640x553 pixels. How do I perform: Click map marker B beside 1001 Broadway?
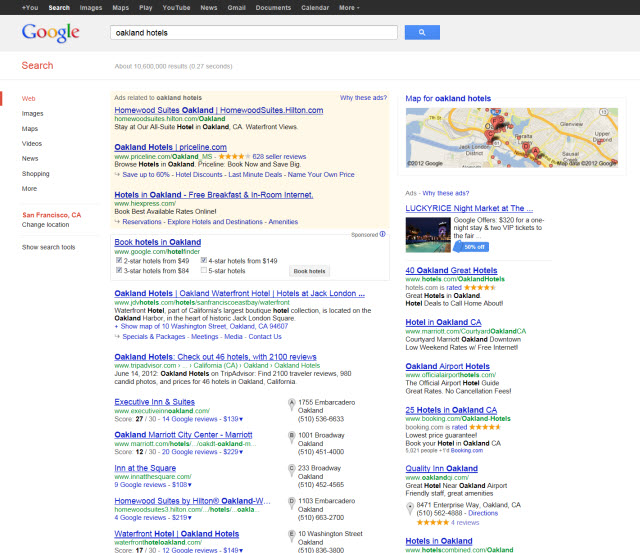click(291, 437)
